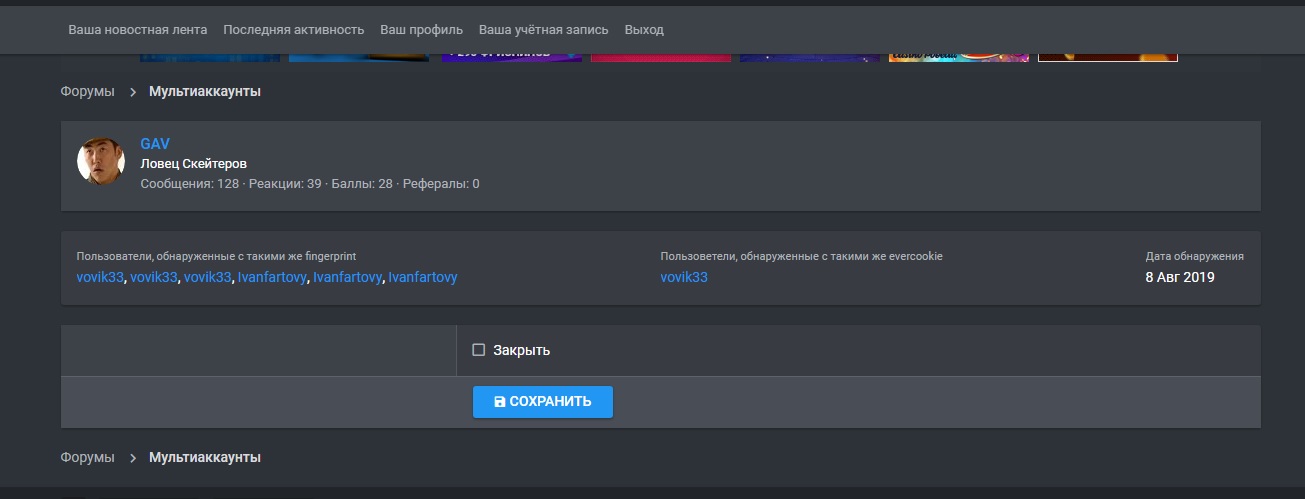Click the Сохранить button
This screenshot has height=499, width=1305.
pos(543,402)
